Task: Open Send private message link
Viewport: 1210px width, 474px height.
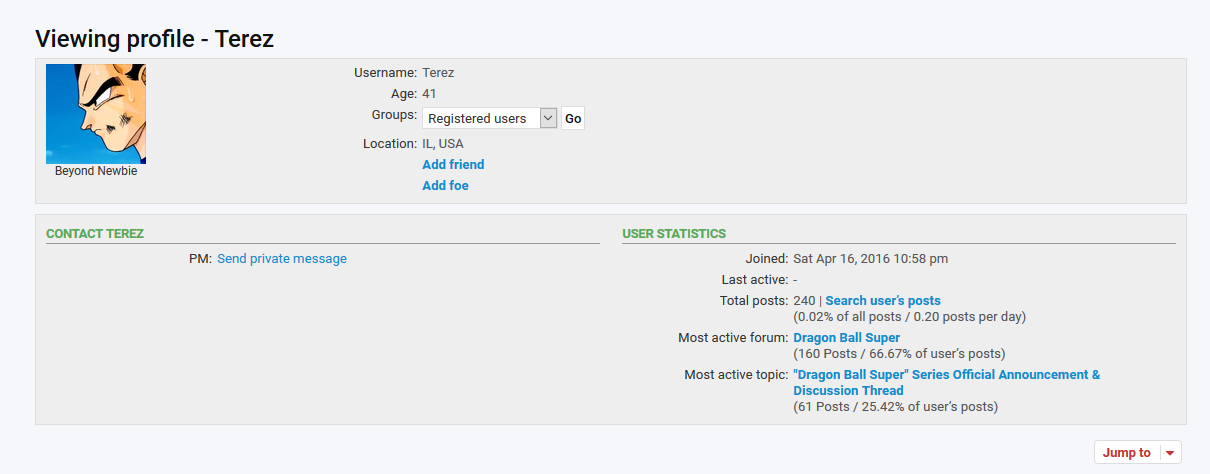Action: click(x=282, y=259)
